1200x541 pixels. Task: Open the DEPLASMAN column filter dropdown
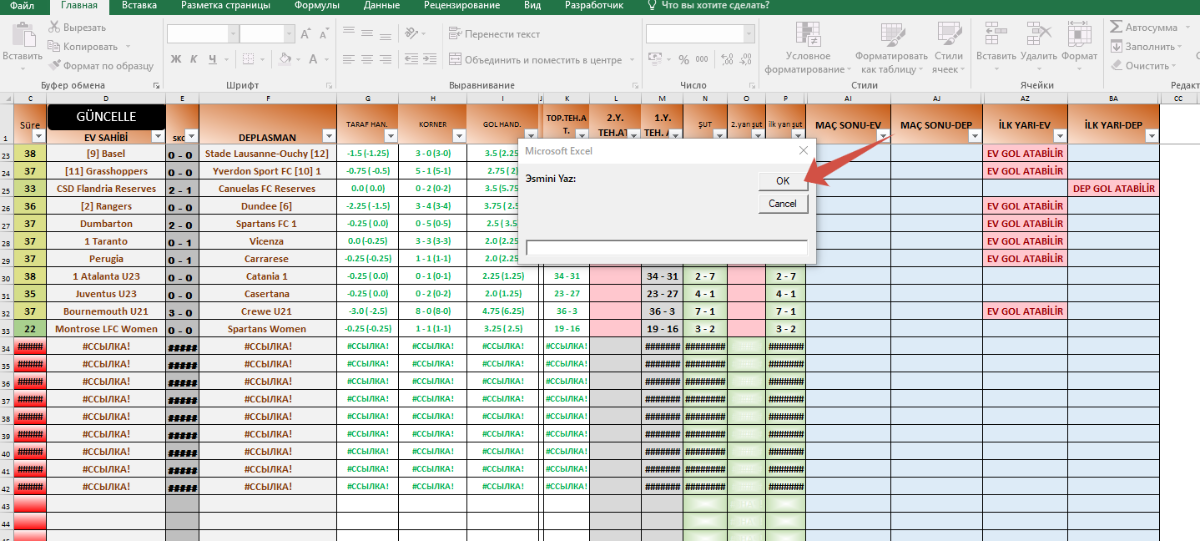click(329, 136)
